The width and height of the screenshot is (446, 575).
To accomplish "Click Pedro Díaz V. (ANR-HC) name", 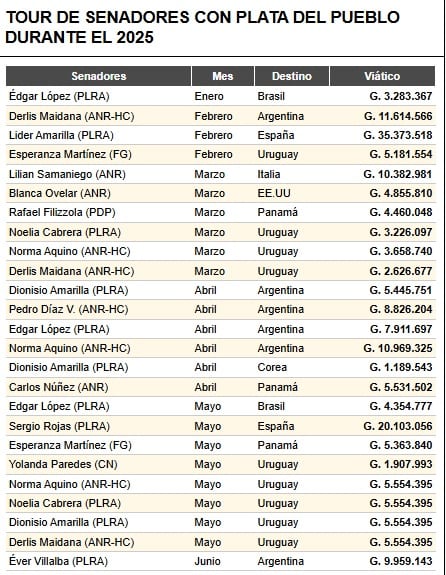I will [69, 309].
